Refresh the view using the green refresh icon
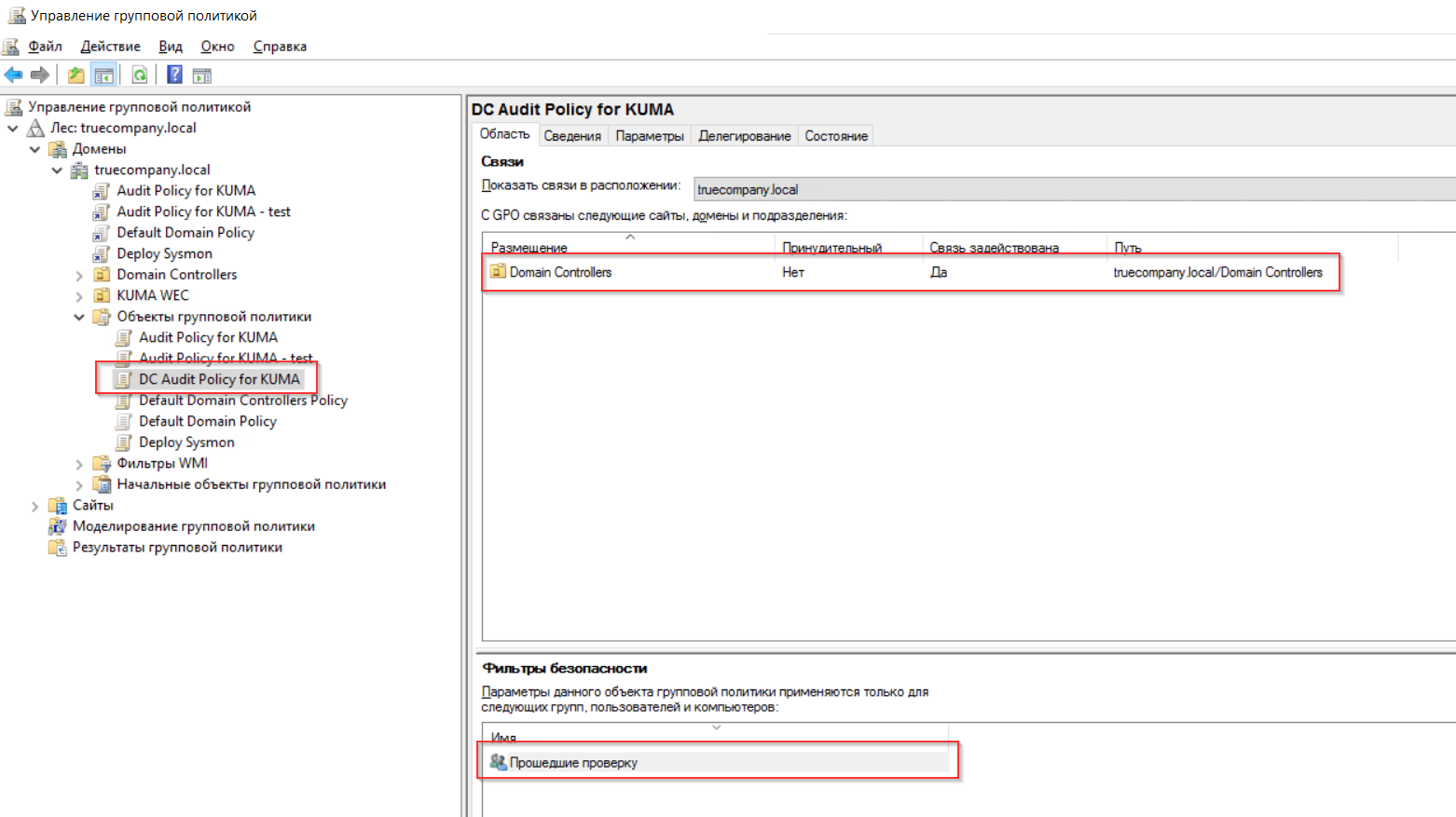Image resolution: width=1456 pixels, height=817 pixels. pyautogui.click(x=140, y=75)
